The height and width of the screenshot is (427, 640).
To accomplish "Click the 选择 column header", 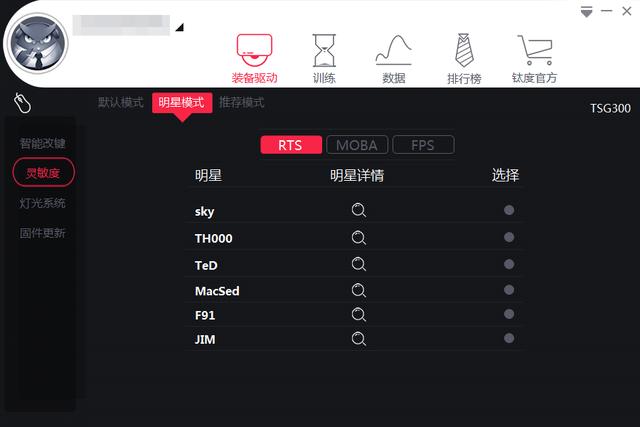I will pos(505,176).
